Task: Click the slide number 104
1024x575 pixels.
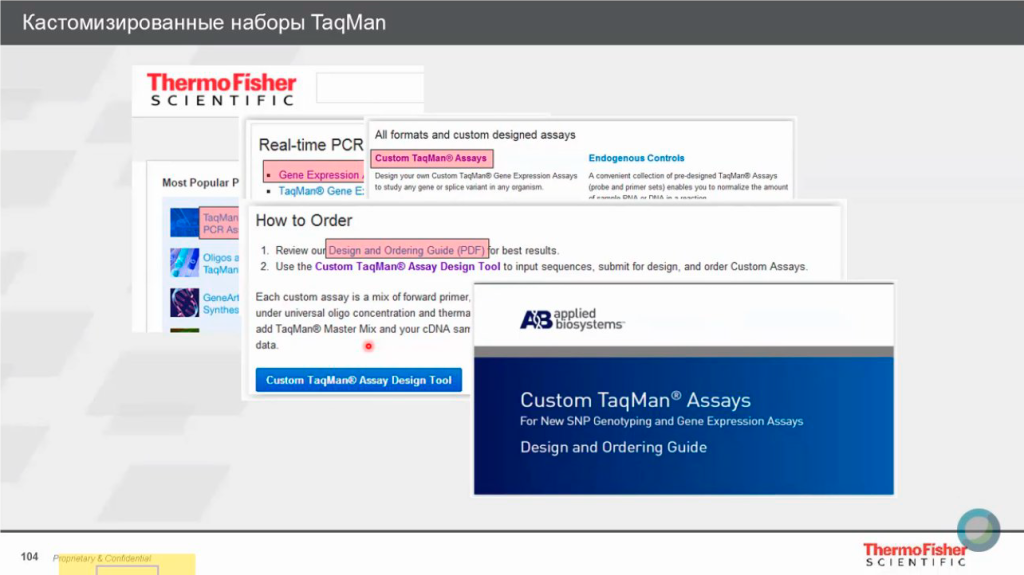Action: (30, 556)
